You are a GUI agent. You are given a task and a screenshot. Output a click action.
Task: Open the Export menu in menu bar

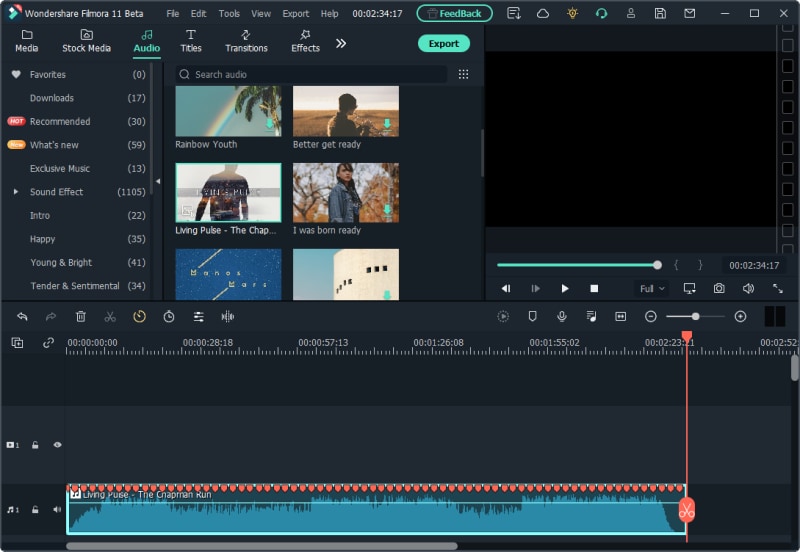(x=296, y=14)
